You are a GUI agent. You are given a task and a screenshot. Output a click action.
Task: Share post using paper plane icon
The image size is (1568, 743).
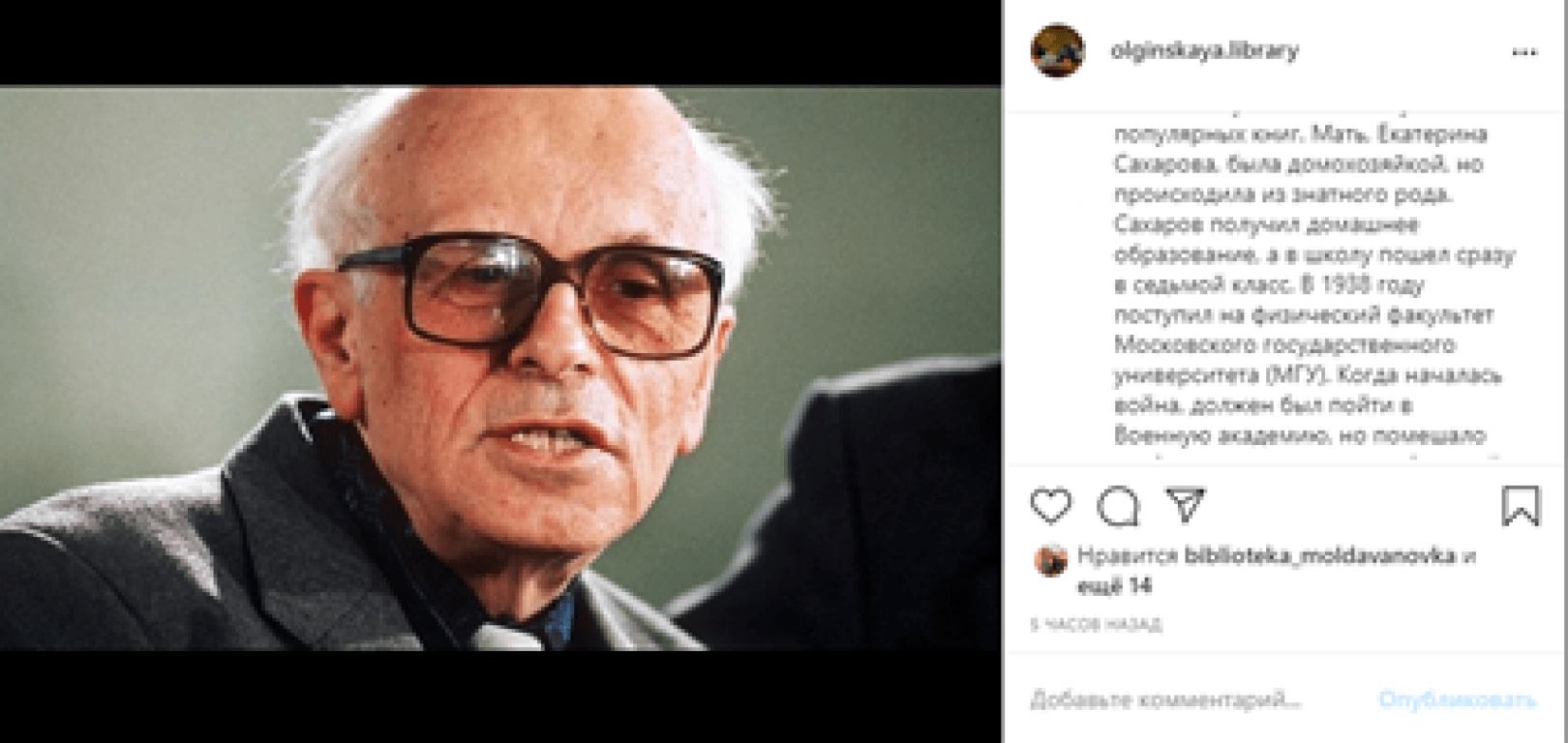coord(1185,504)
